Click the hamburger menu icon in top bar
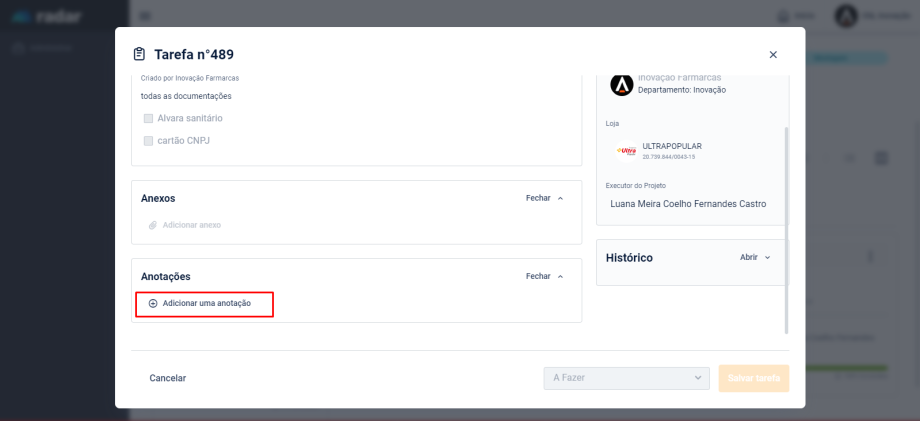Image resolution: width=920 pixels, height=421 pixels. pyautogui.click(x=146, y=16)
